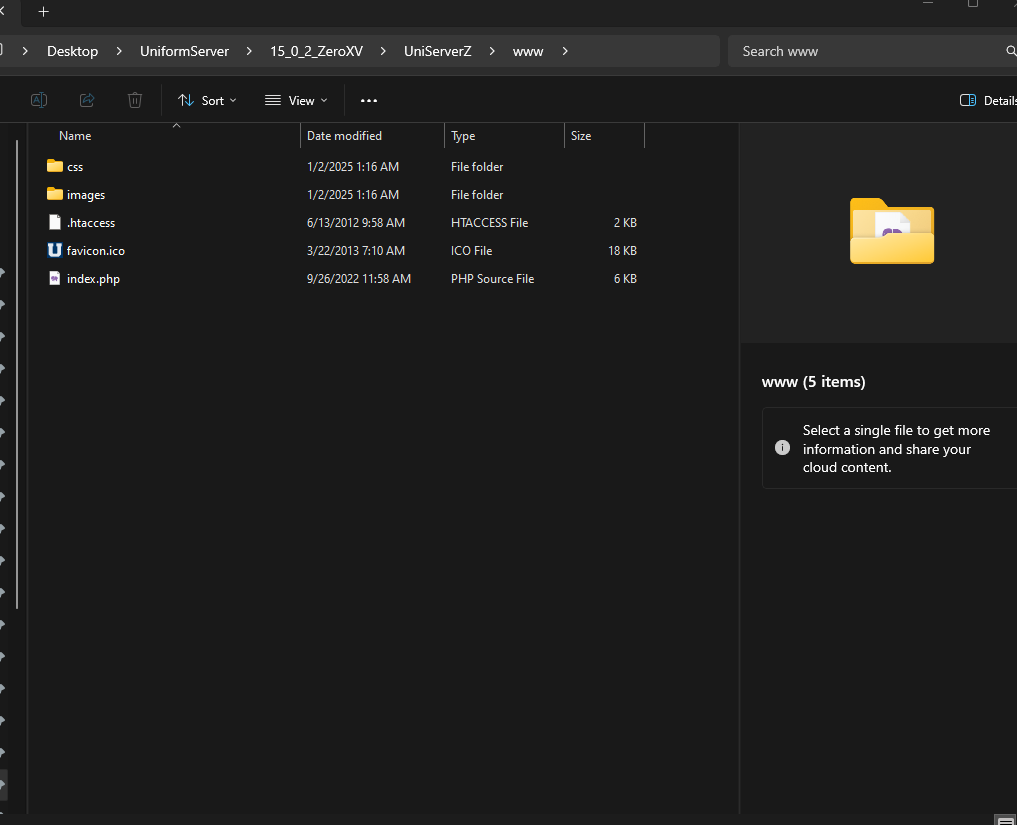Expand chevron after UniformServer breadcrumb
The image size is (1017, 825).
pos(249,51)
